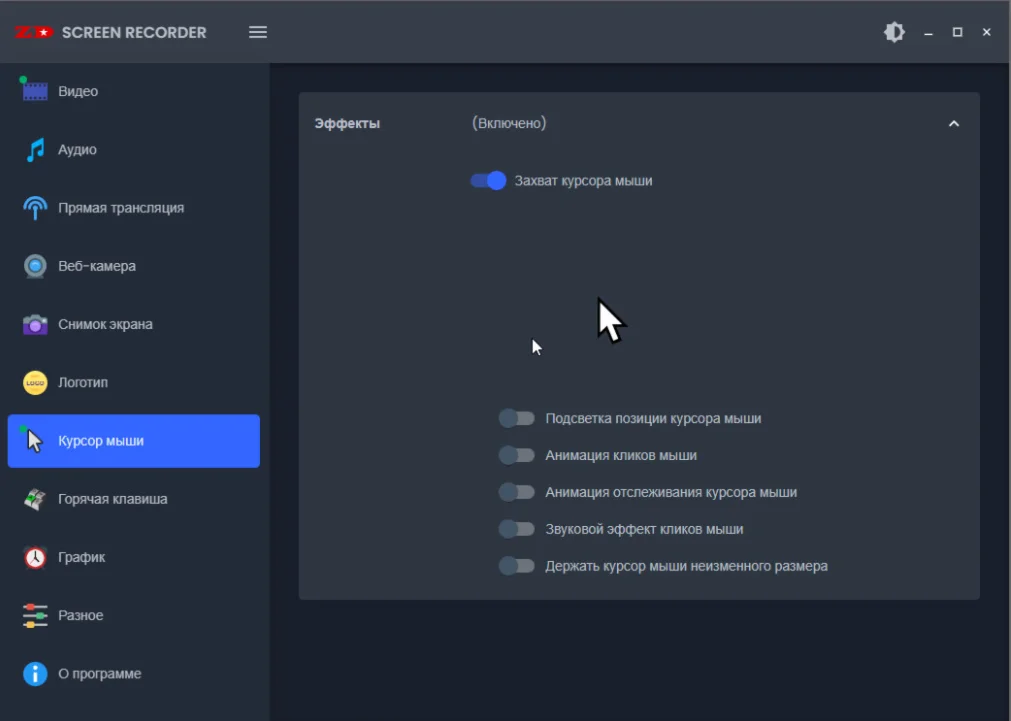Click the mouse cursor arrow icon in sidebar
Screen dimensions: 1011x721
tap(34, 440)
